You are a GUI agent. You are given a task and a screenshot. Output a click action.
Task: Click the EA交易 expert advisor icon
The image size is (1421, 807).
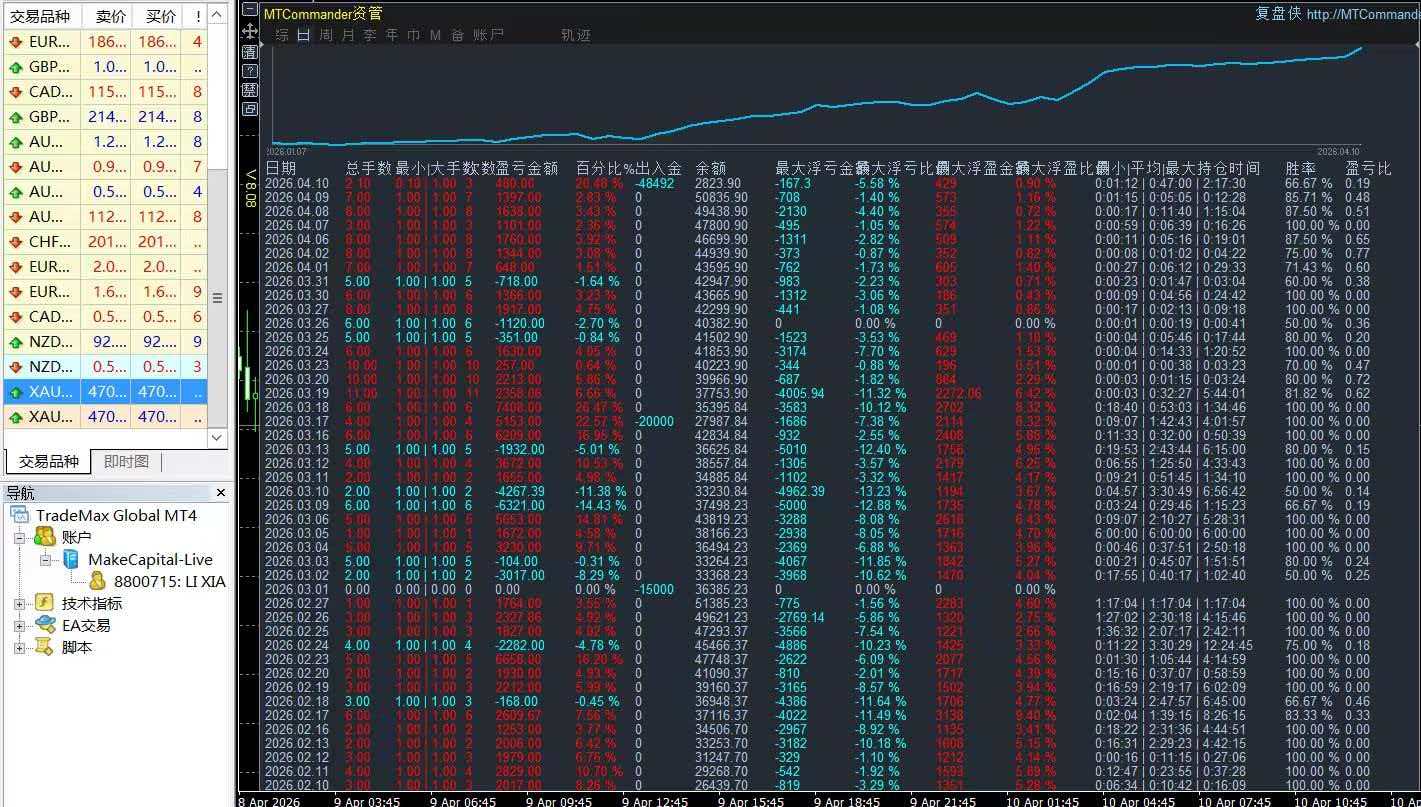click(x=44, y=625)
